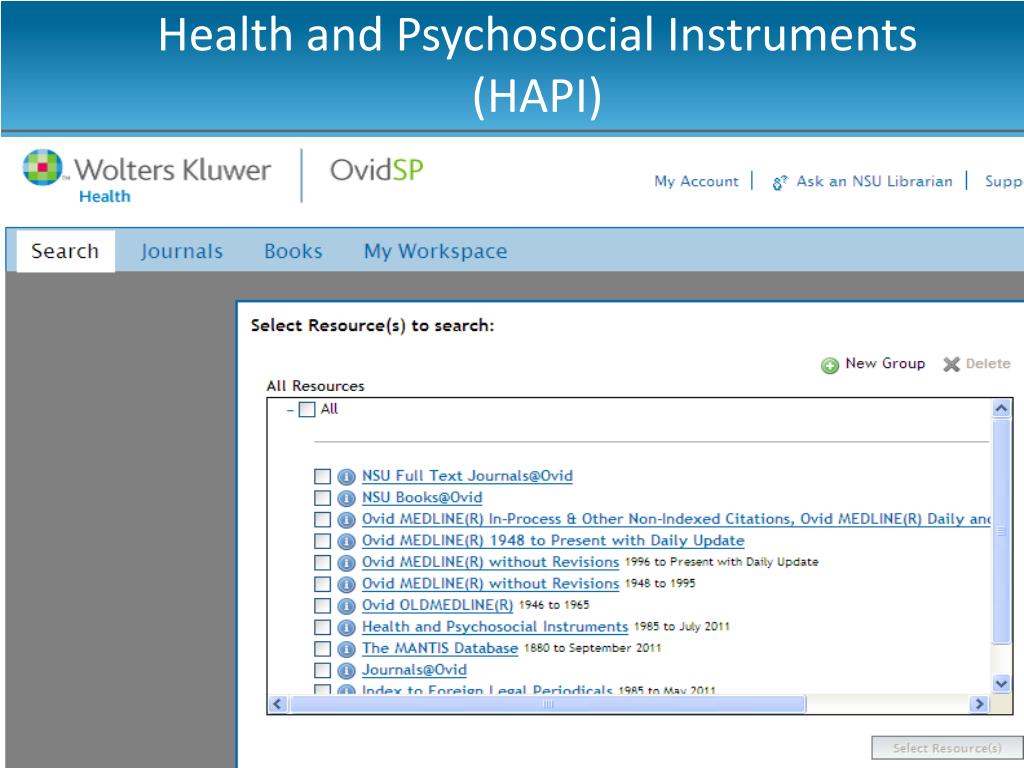Click info icon for Journals@Ovid row
Image resolution: width=1024 pixels, height=768 pixels.
point(346,671)
